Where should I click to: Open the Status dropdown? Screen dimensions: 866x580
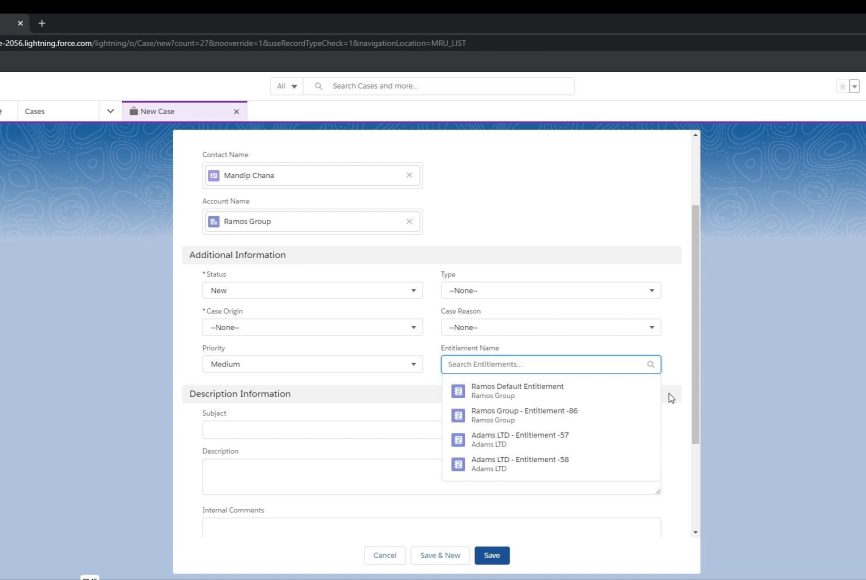[x=312, y=290]
